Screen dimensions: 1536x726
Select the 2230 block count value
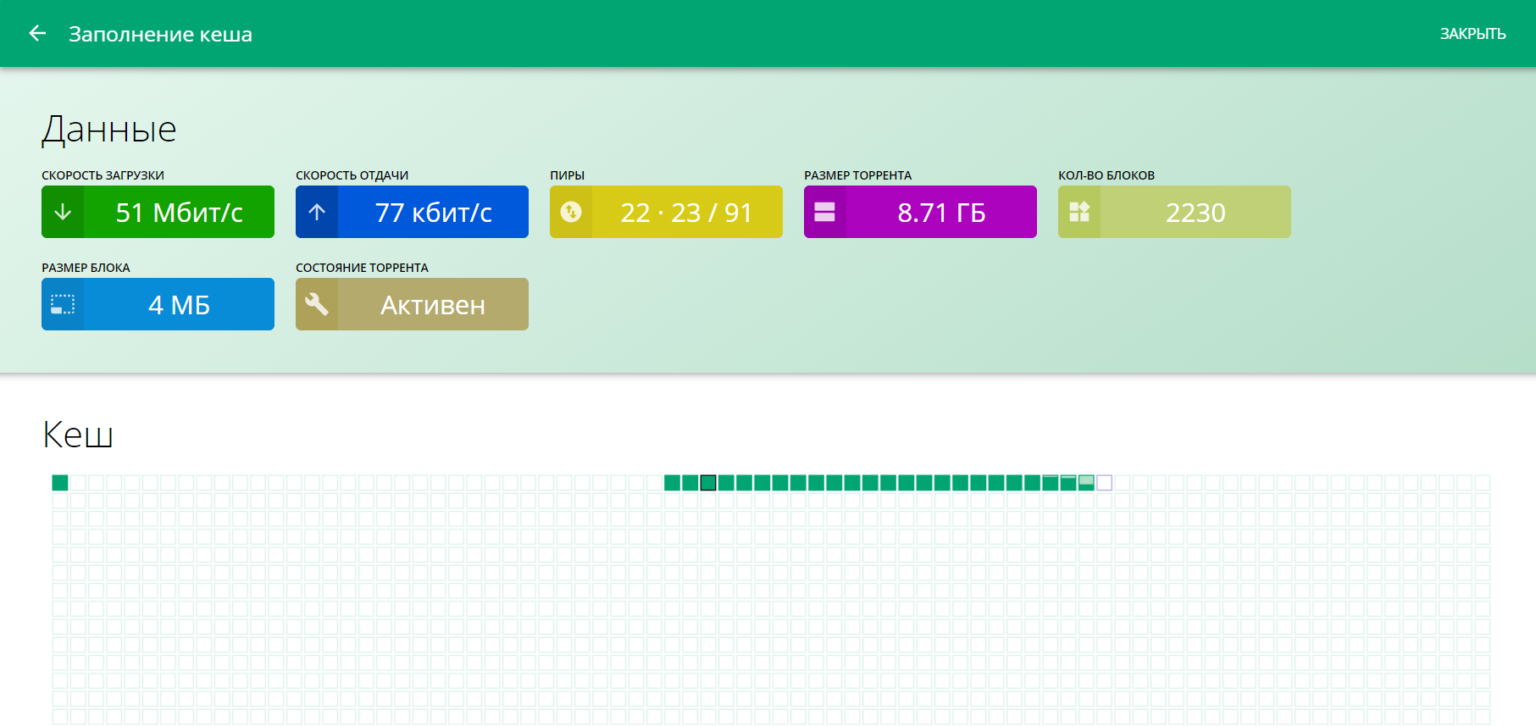click(x=1195, y=212)
